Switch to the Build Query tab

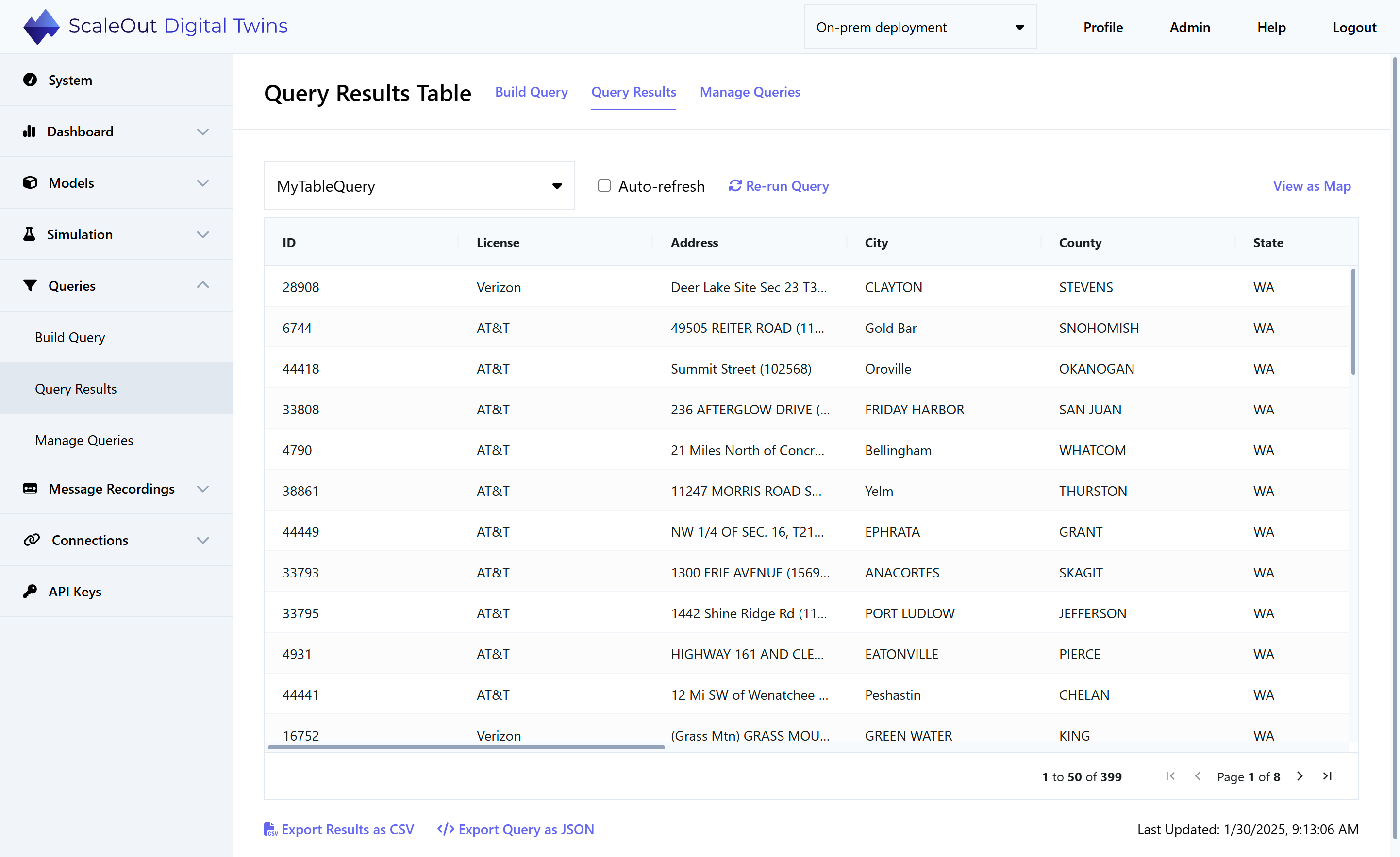tap(531, 92)
